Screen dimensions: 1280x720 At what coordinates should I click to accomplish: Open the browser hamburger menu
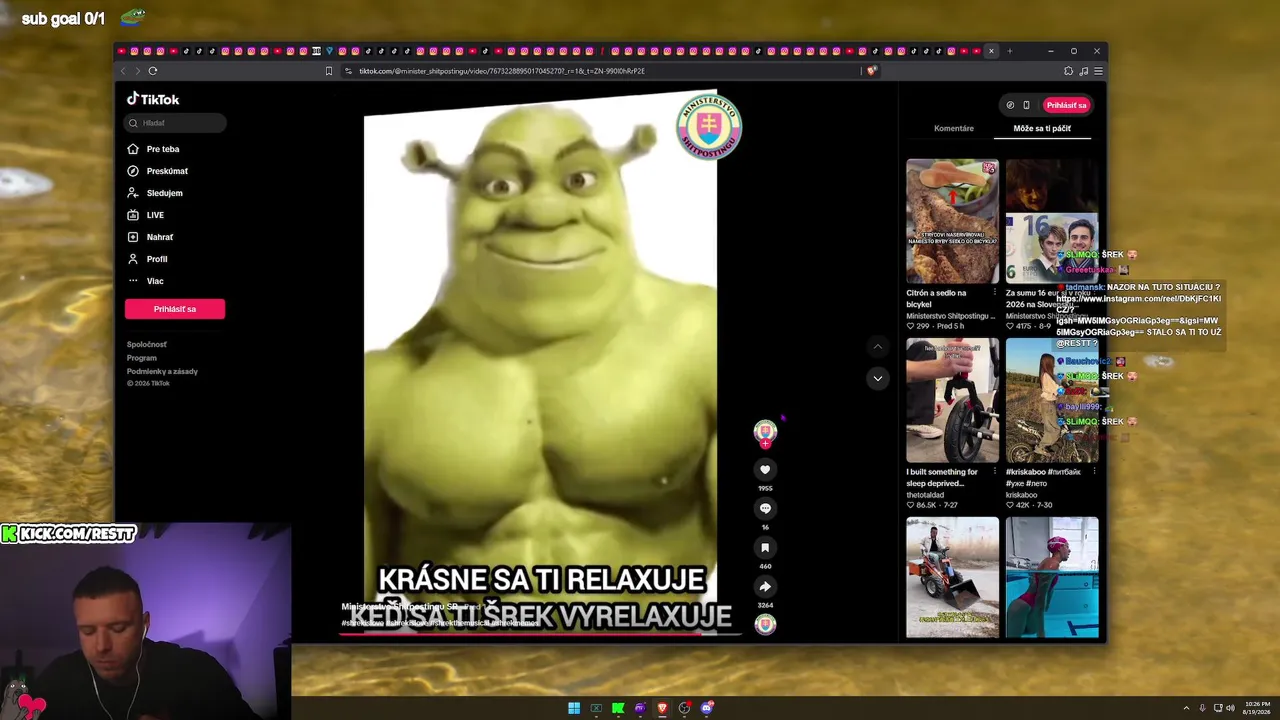coord(1098,71)
